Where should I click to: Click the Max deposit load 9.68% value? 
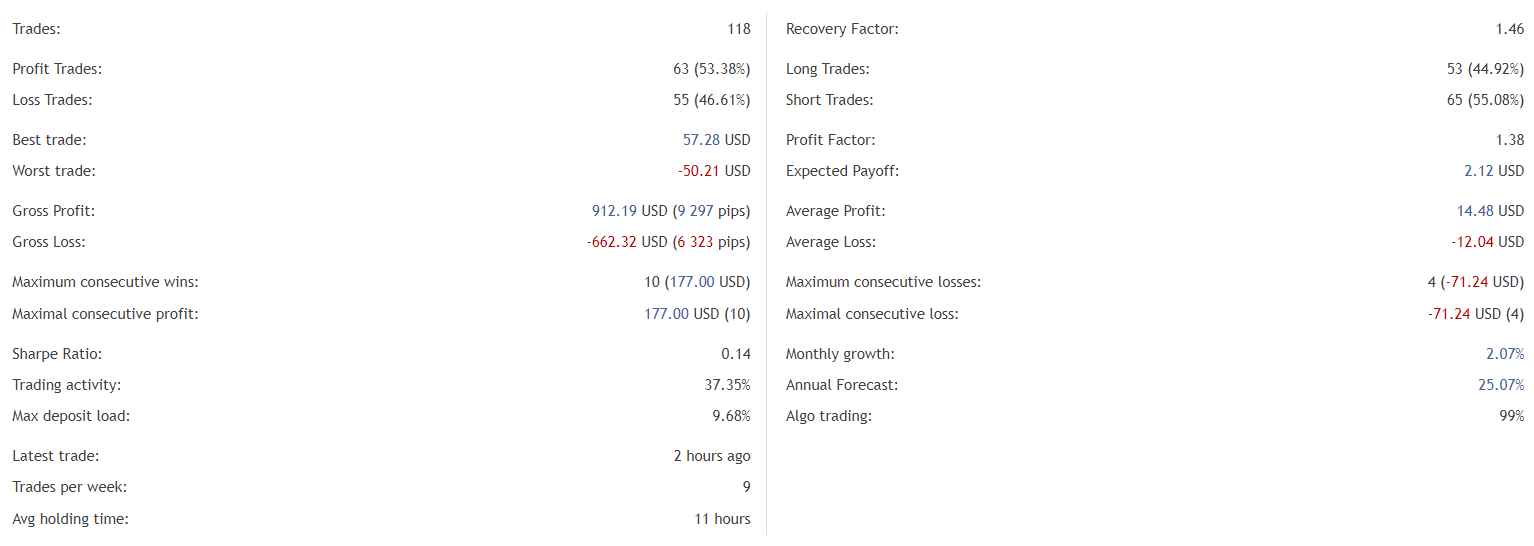click(731, 416)
